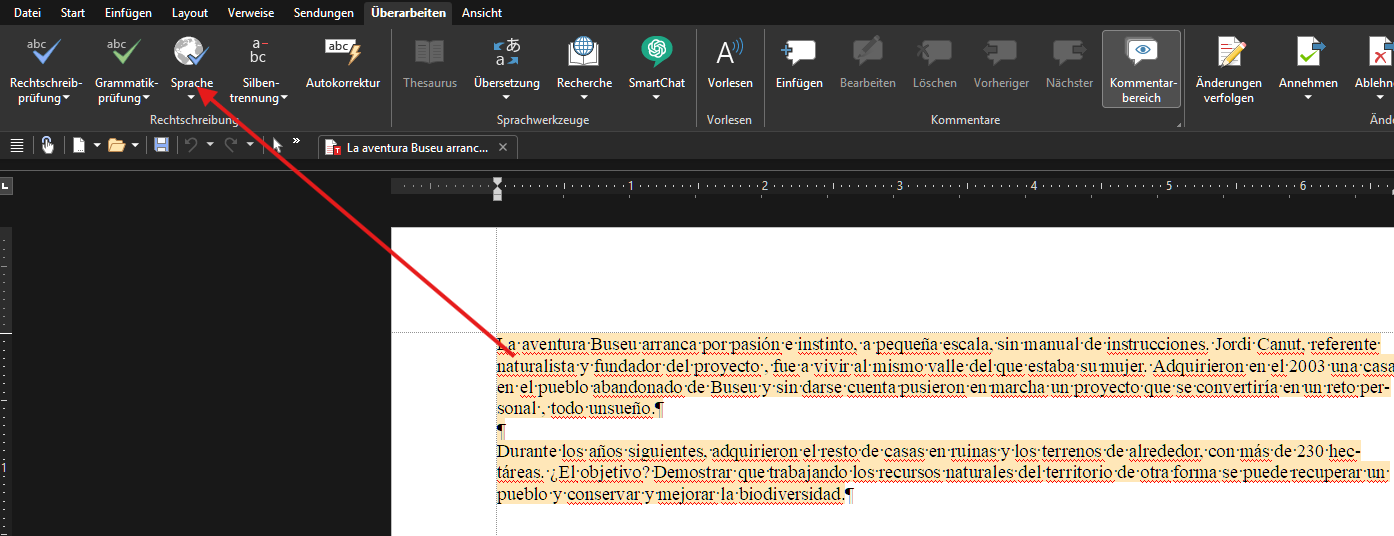Viewport: 1394px width, 536px height.
Task: Click the Bearbeiten comment icon
Action: pyautogui.click(x=867, y=51)
